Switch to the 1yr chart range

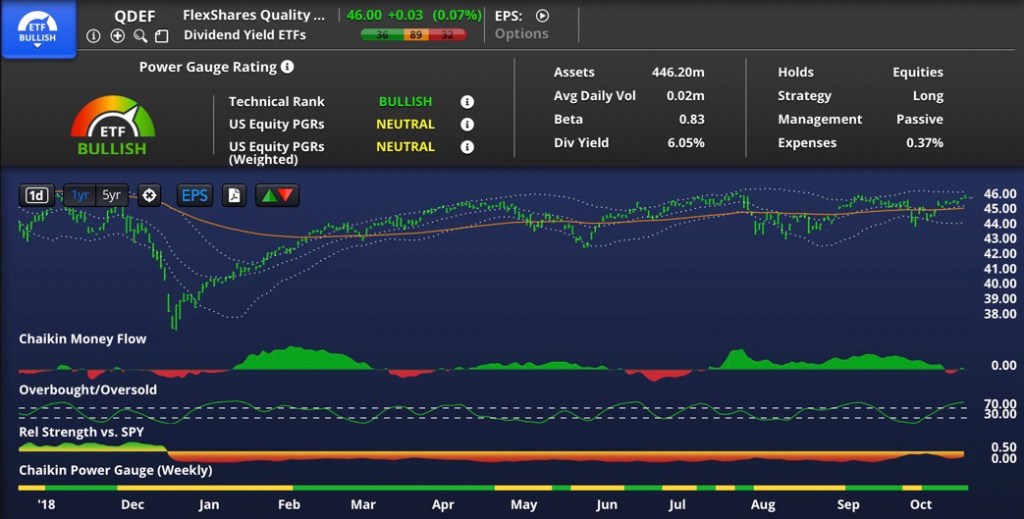click(x=80, y=195)
